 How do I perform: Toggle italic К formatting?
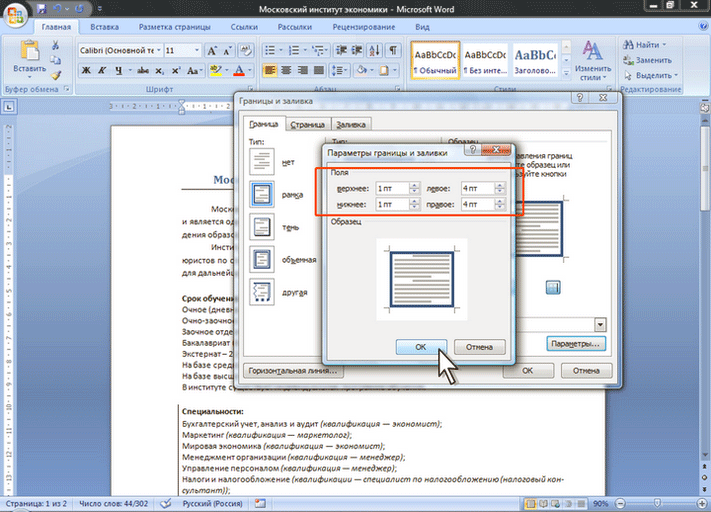click(102, 70)
